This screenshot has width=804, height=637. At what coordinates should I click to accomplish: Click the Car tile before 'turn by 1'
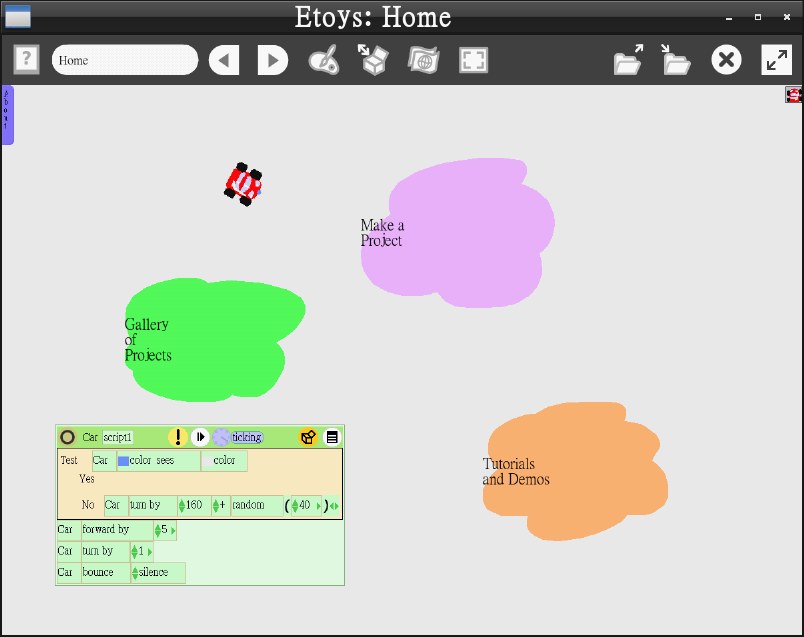(69, 551)
